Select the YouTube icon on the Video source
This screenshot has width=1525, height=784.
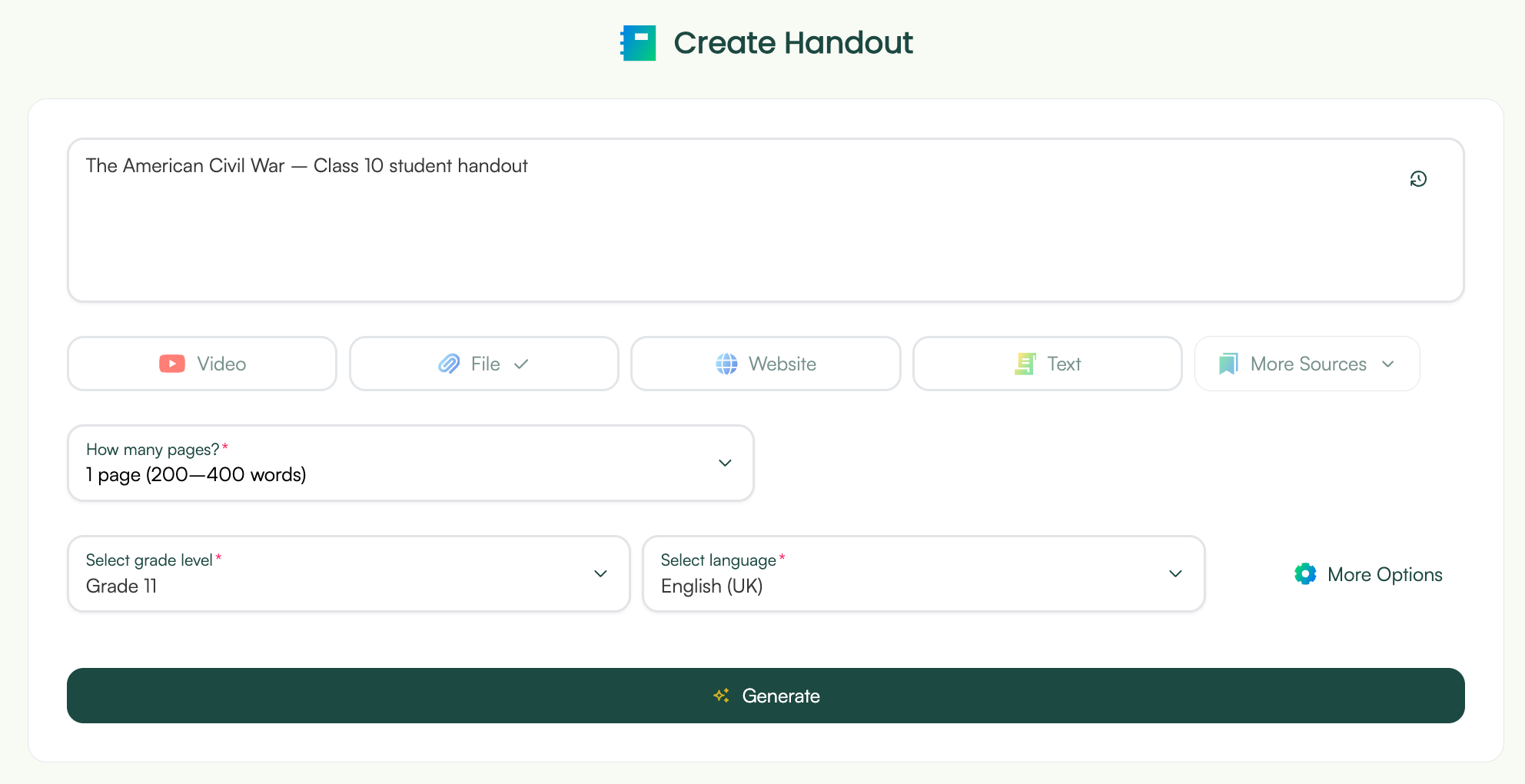172,364
